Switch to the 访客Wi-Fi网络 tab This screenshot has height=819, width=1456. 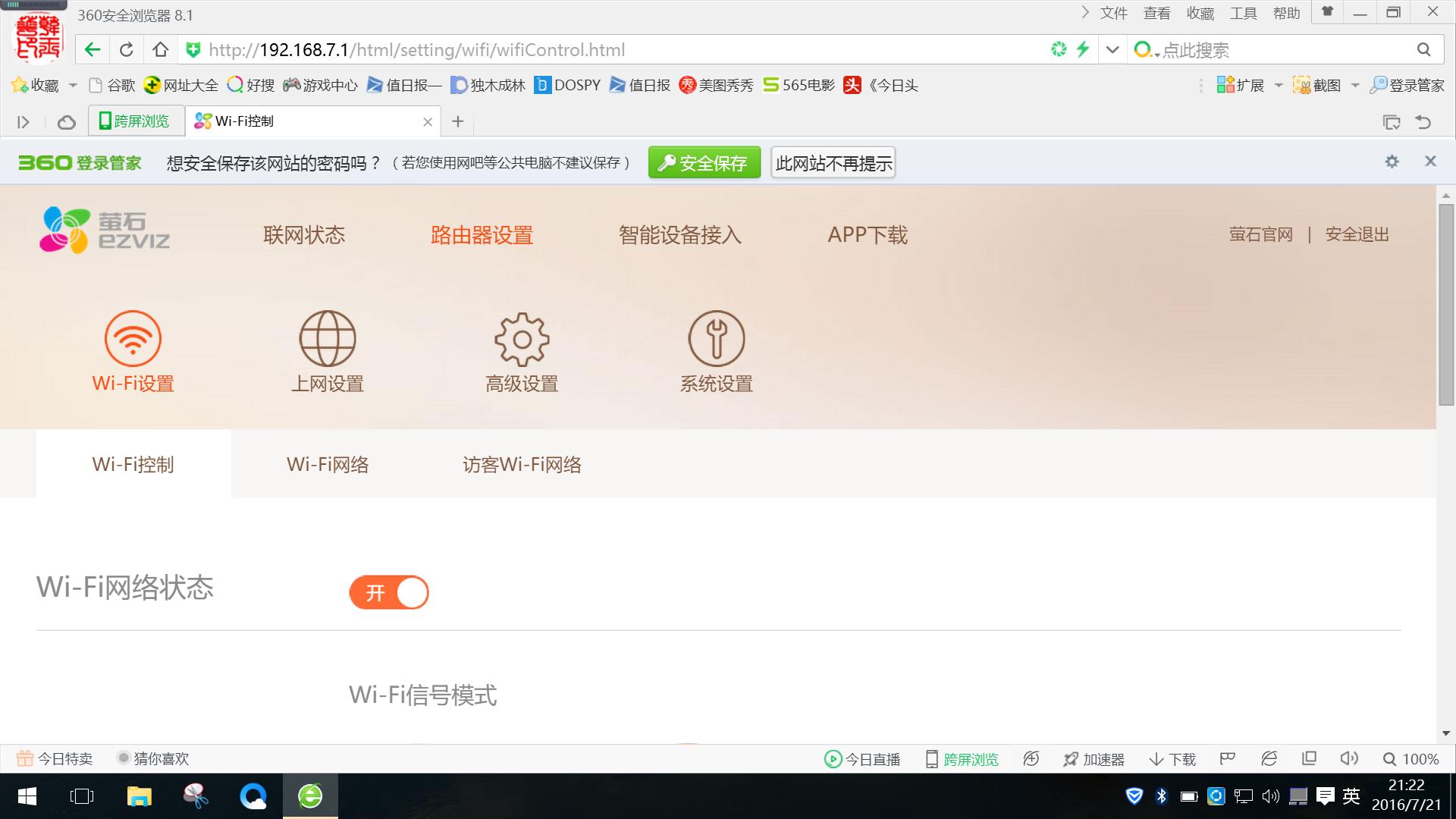(522, 464)
